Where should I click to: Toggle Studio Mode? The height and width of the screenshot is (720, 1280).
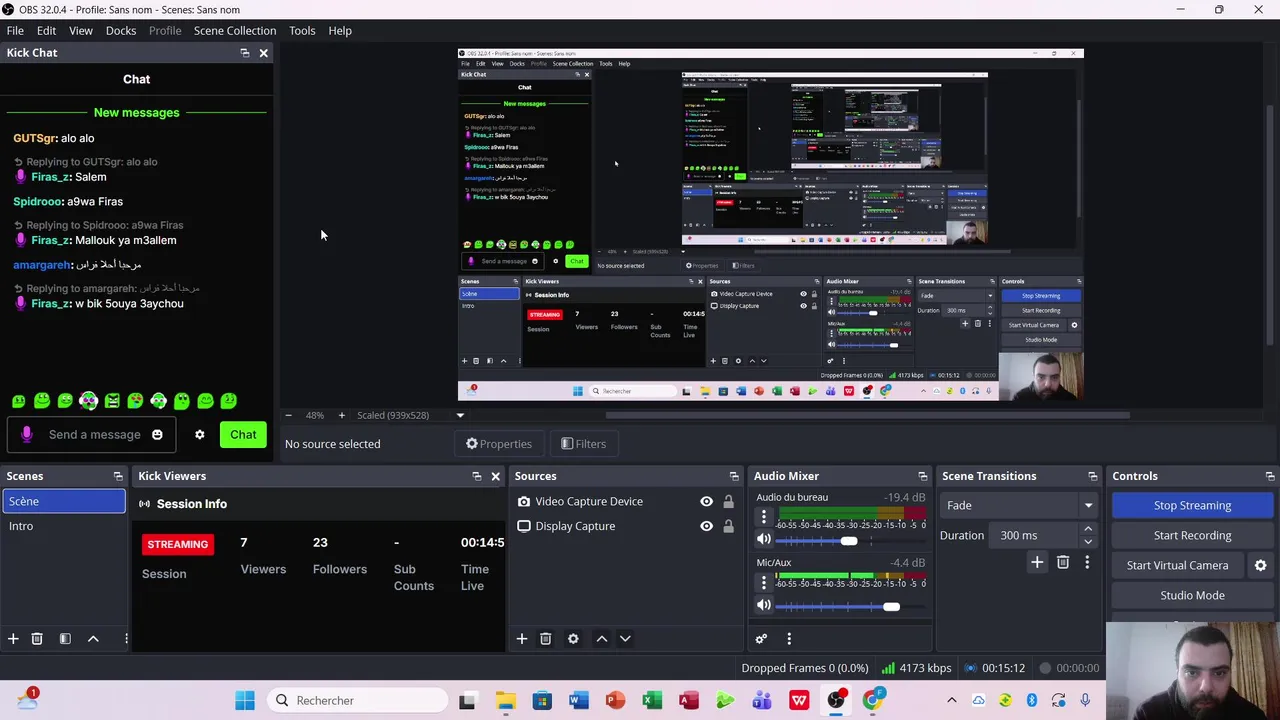pyautogui.click(x=1192, y=595)
